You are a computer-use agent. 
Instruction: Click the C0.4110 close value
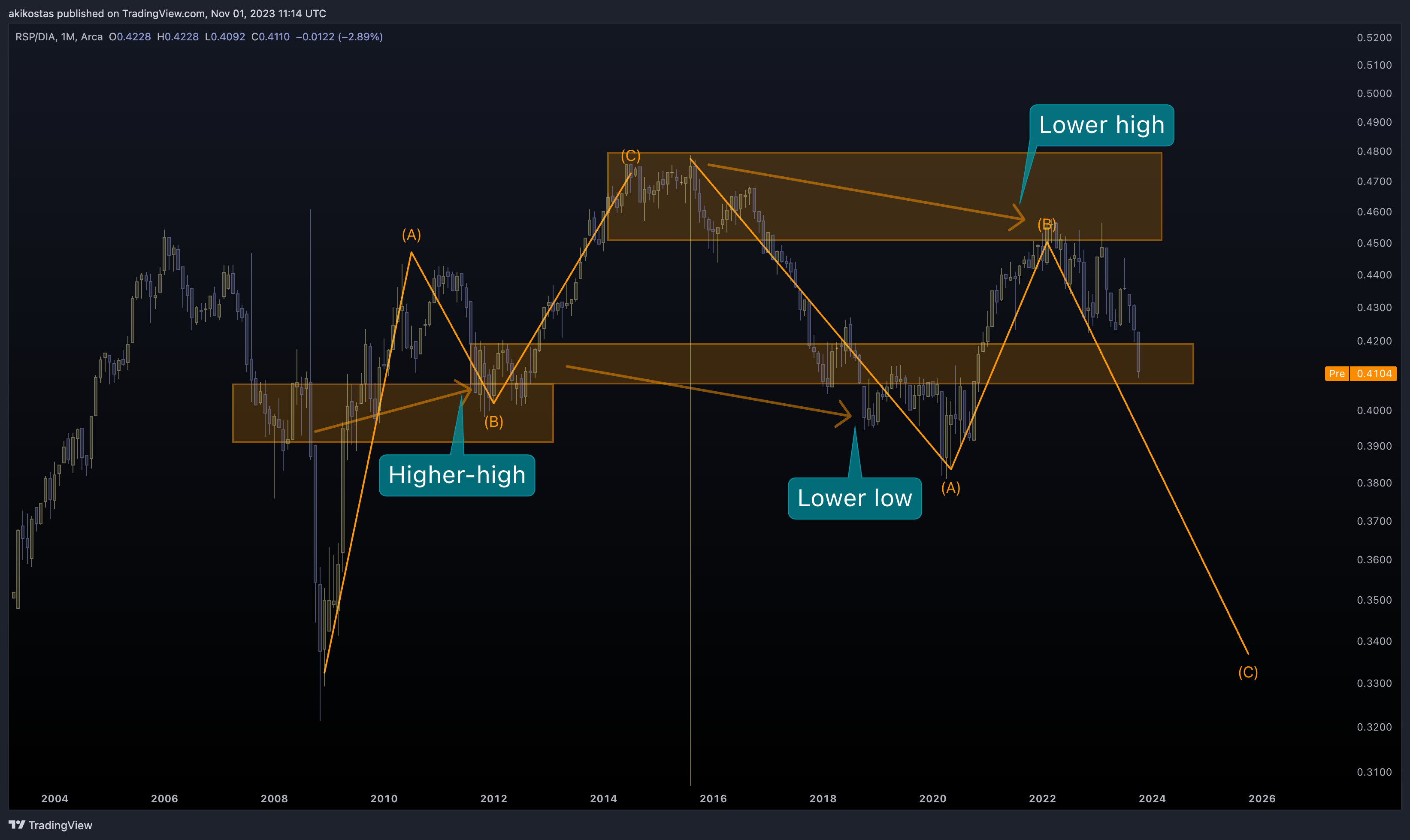coord(270,37)
